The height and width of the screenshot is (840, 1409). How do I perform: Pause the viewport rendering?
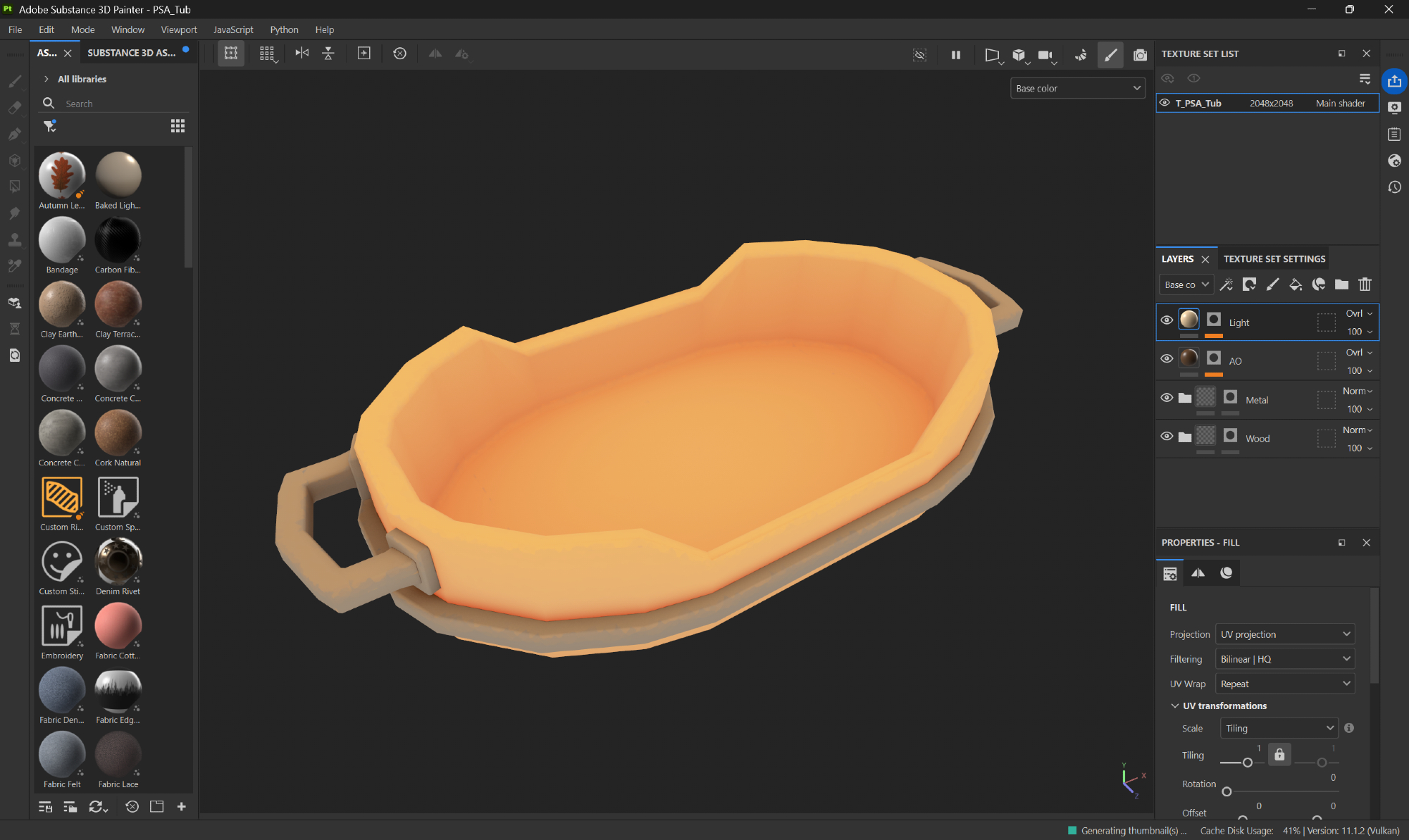coord(956,54)
